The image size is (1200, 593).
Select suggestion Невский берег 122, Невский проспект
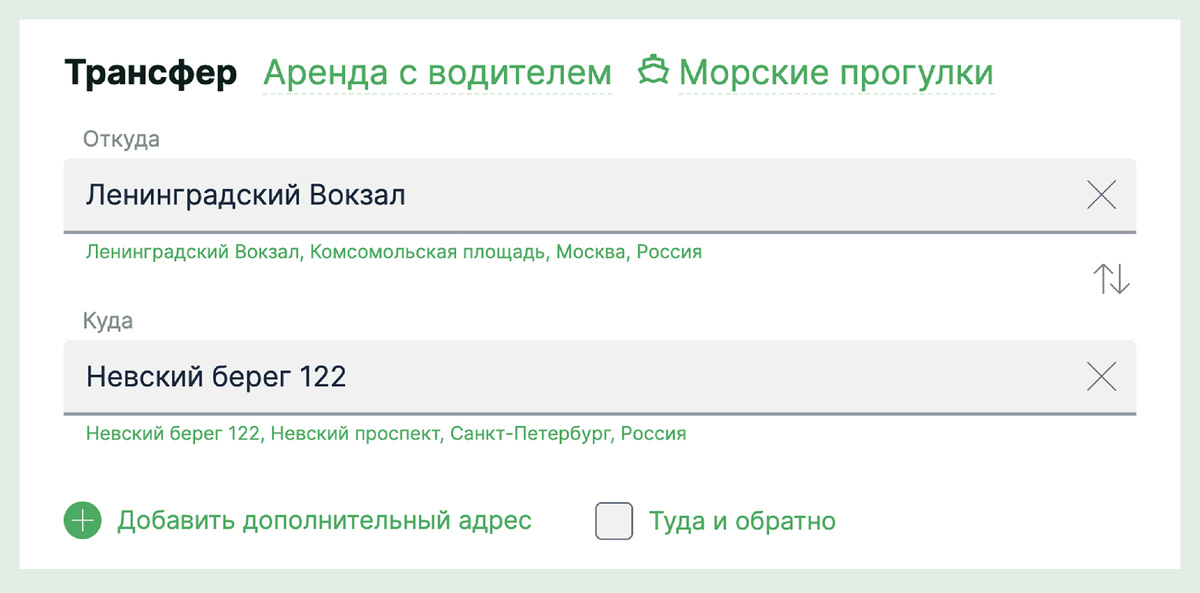(x=385, y=433)
